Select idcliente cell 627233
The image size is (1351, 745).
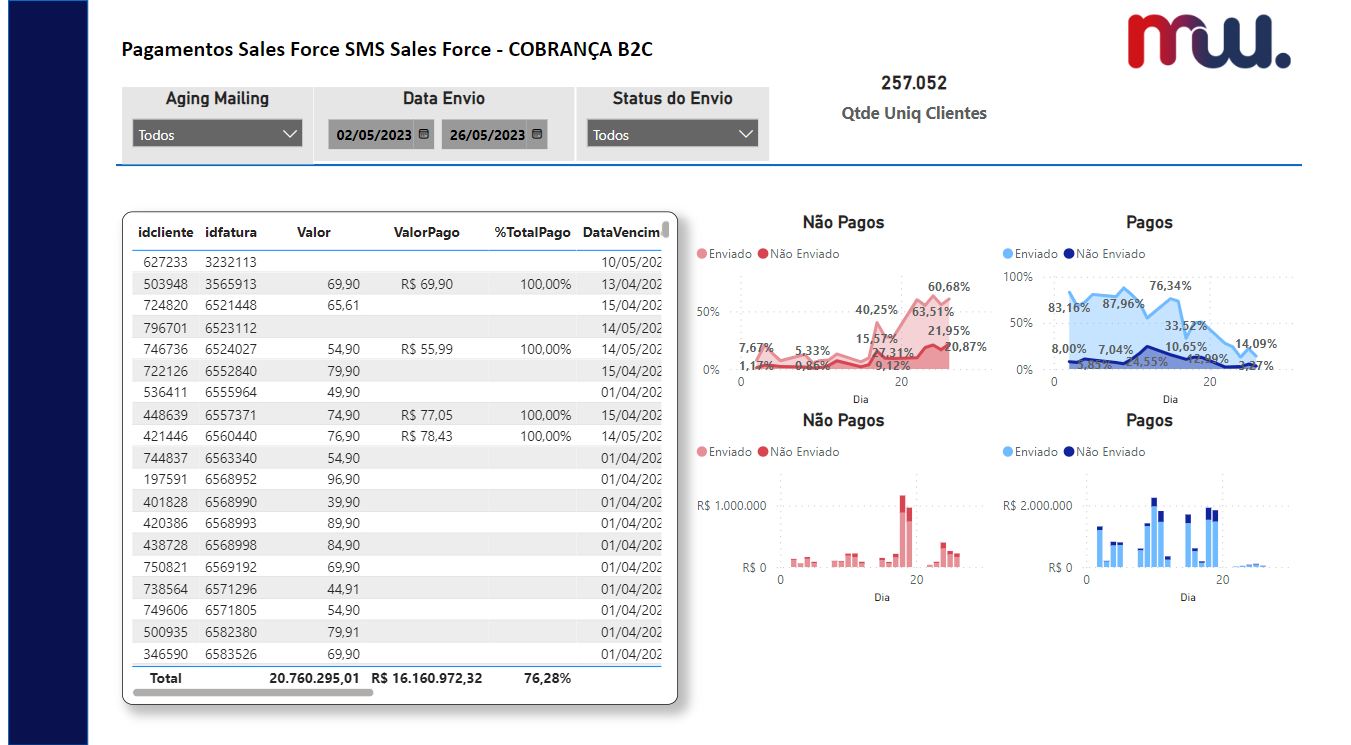click(x=166, y=262)
